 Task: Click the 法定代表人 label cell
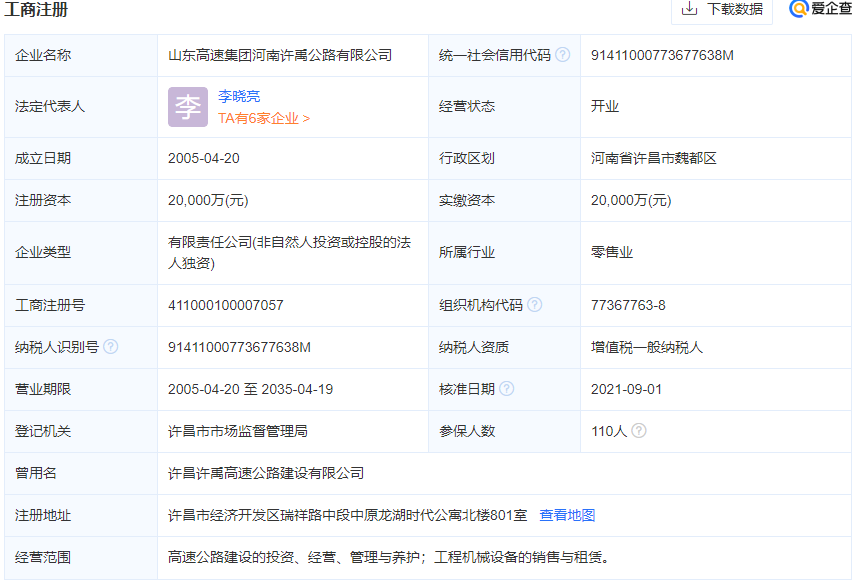coord(81,107)
